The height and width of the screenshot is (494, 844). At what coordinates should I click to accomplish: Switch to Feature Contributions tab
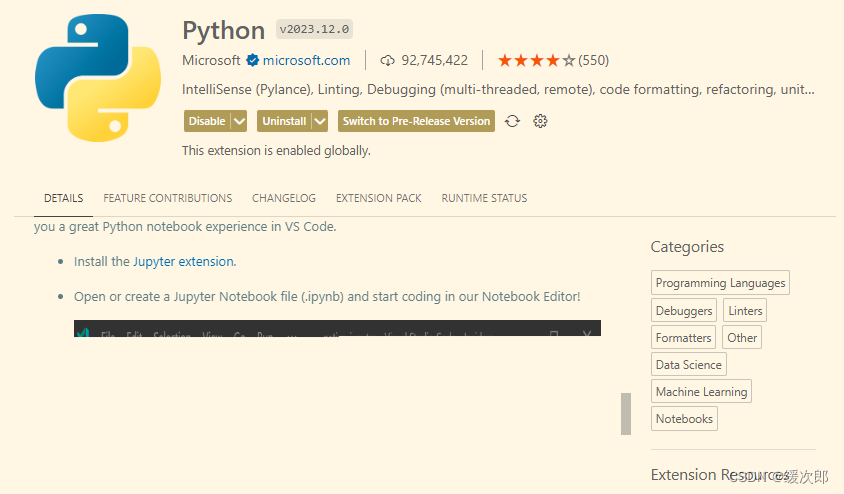click(167, 198)
